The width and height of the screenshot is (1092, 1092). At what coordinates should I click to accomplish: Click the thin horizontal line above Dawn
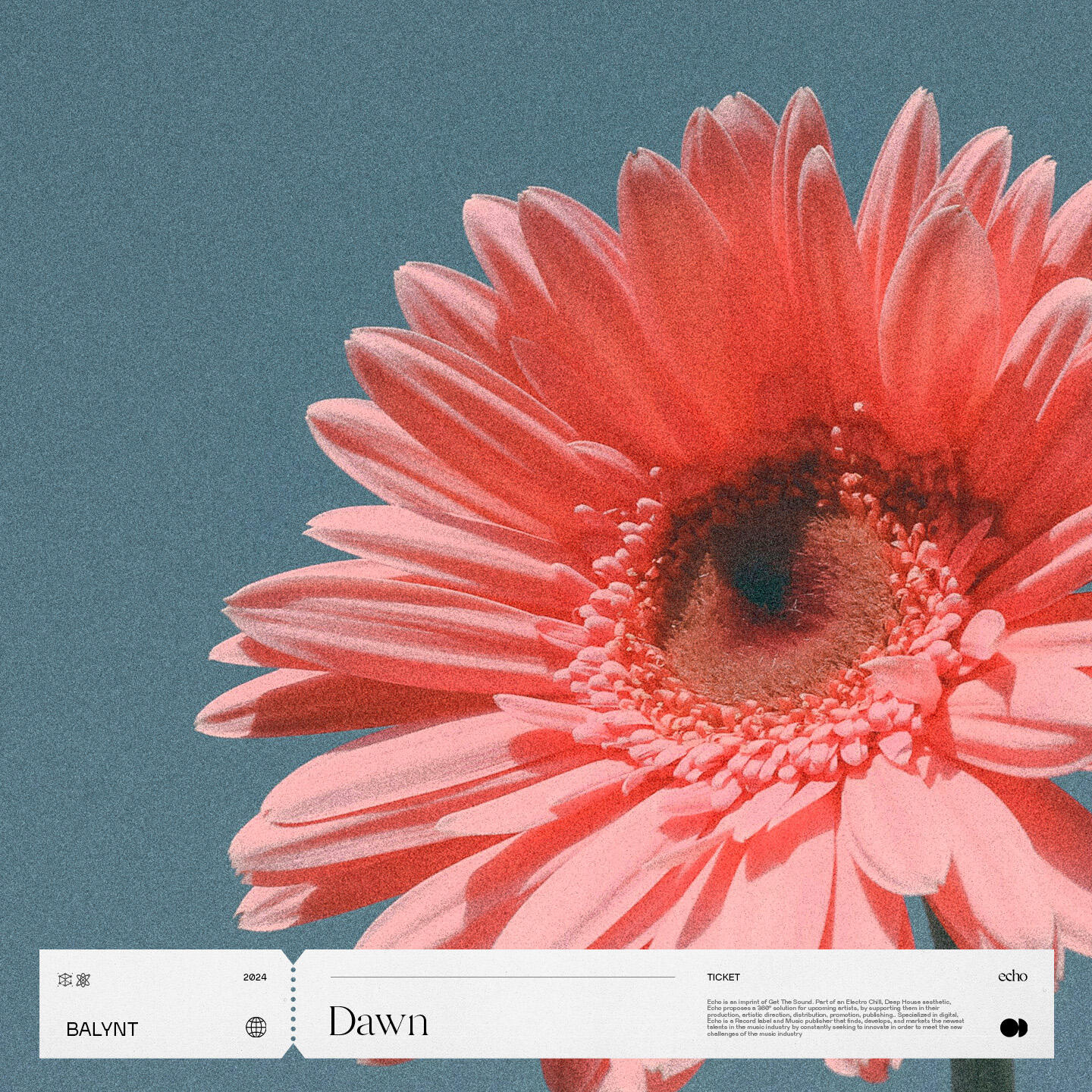[x=502, y=977]
